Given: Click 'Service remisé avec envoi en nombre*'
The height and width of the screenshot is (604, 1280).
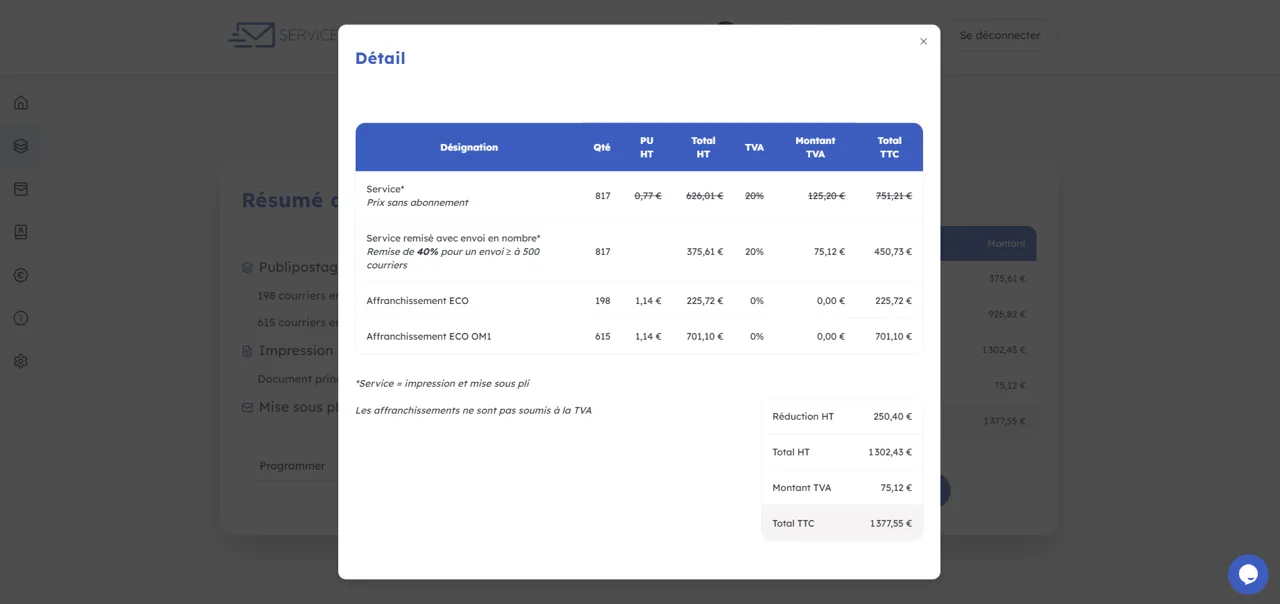Looking at the screenshot, I should [x=453, y=238].
